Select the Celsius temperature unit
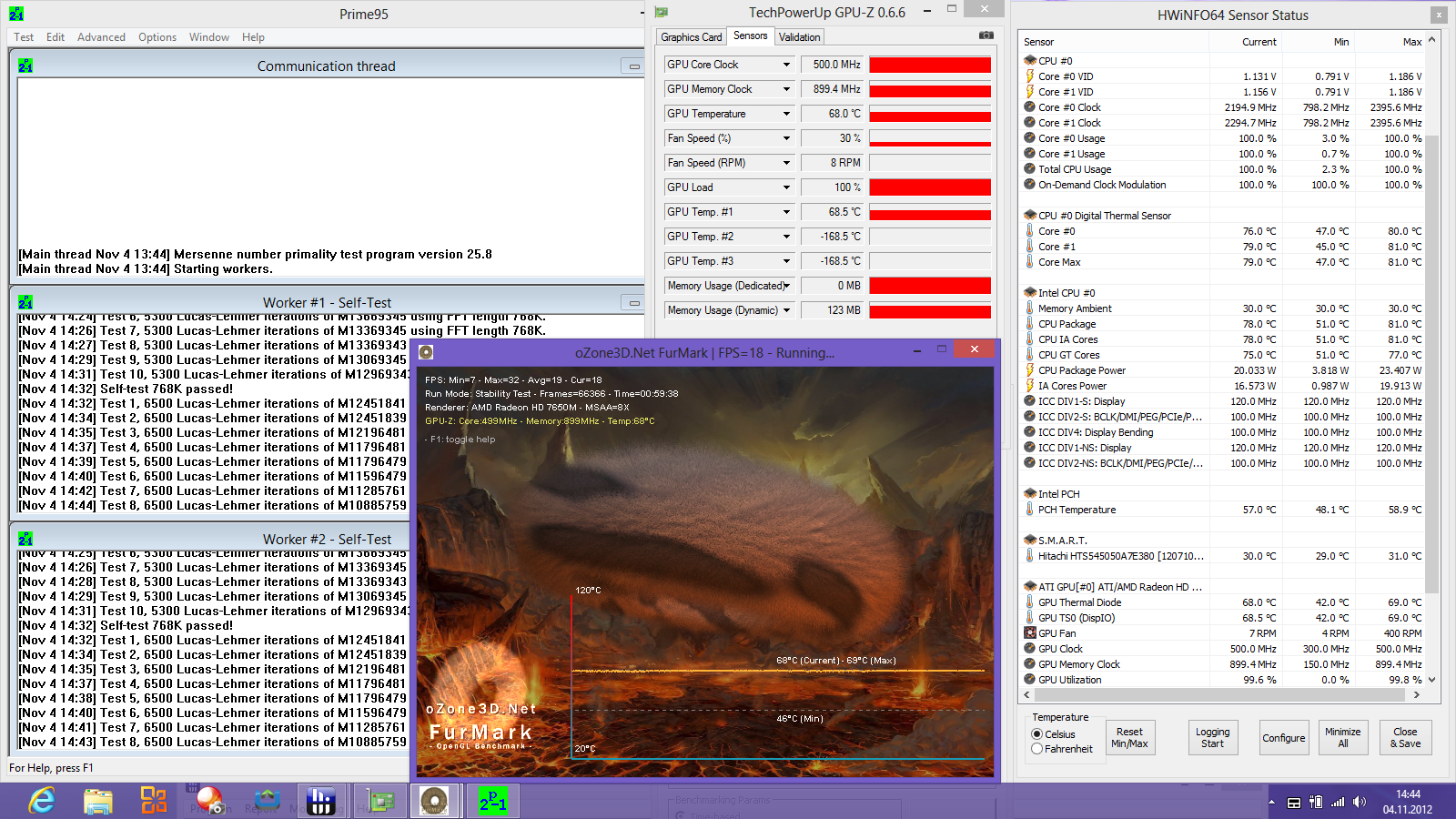The image size is (1456, 819). pos(1036,734)
